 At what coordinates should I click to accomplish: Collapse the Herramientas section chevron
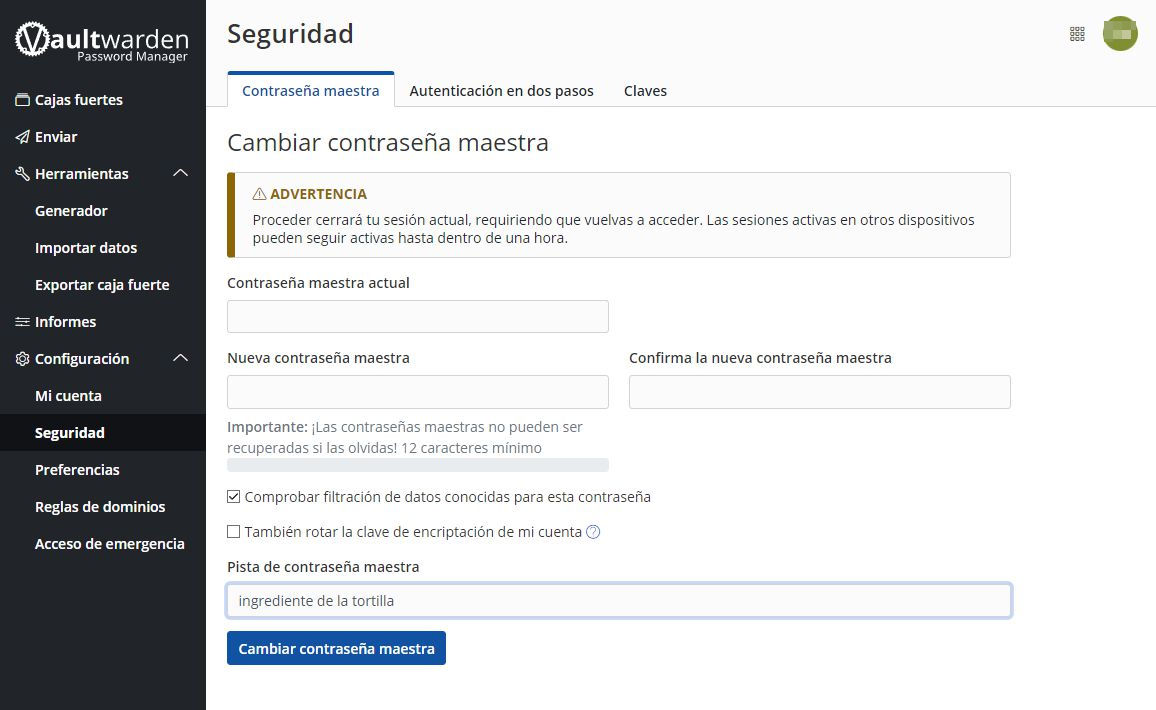click(181, 174)
